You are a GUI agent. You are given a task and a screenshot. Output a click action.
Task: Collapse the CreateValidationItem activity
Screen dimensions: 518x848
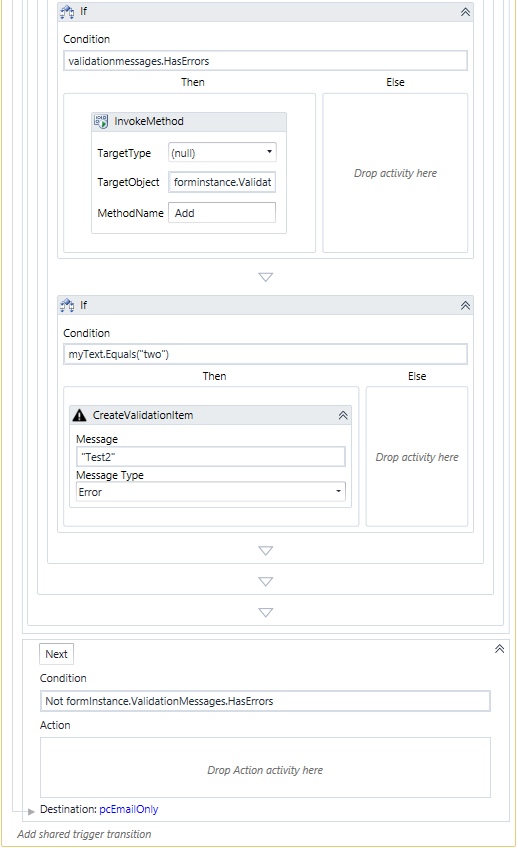pyautogui.click(x=343, y=415)
